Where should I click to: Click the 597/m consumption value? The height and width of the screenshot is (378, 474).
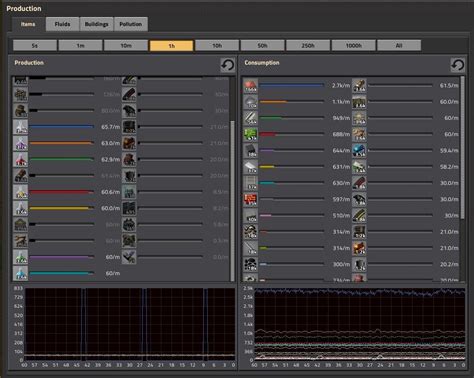pyautogui.click(x=341, y=199)
